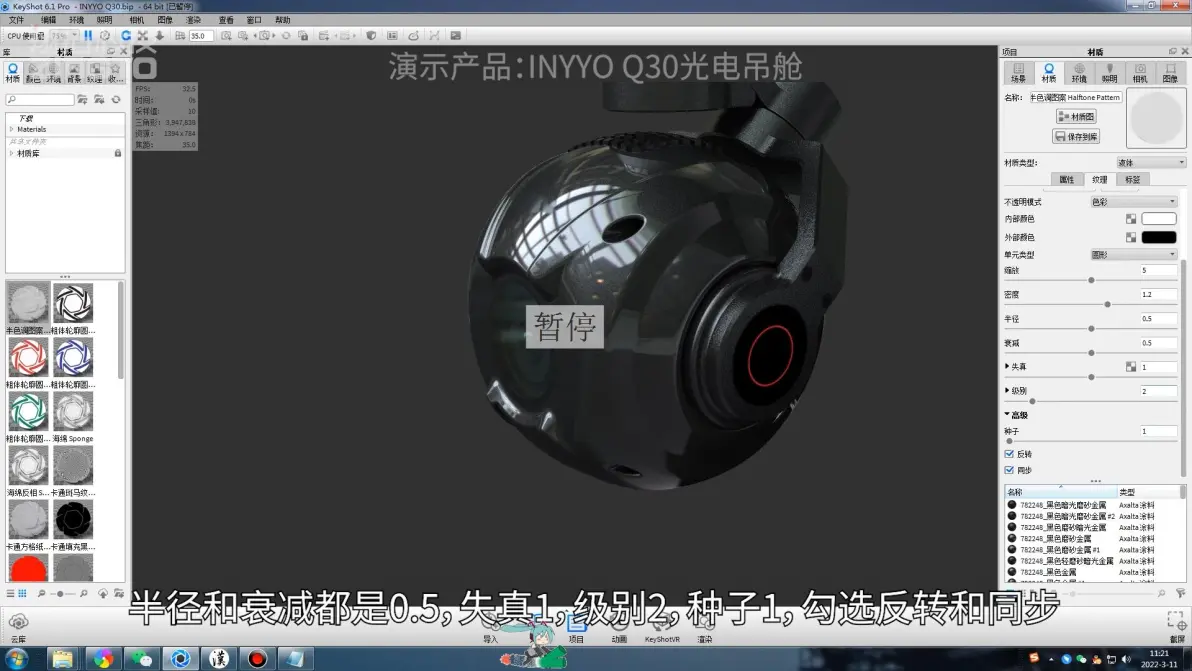
Task: Open the CPU usage percentage dropdown
Action: pyautogui.click(x=64, y=36)
